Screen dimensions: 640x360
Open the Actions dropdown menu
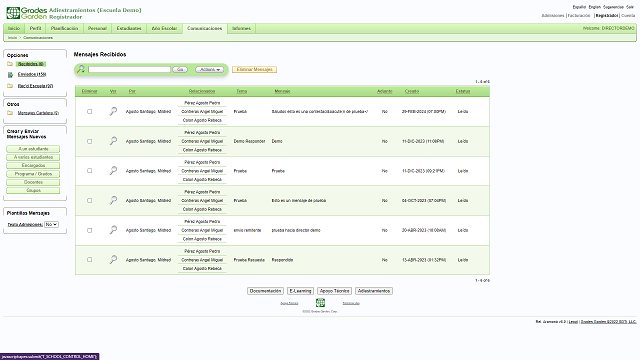point(209,69)
